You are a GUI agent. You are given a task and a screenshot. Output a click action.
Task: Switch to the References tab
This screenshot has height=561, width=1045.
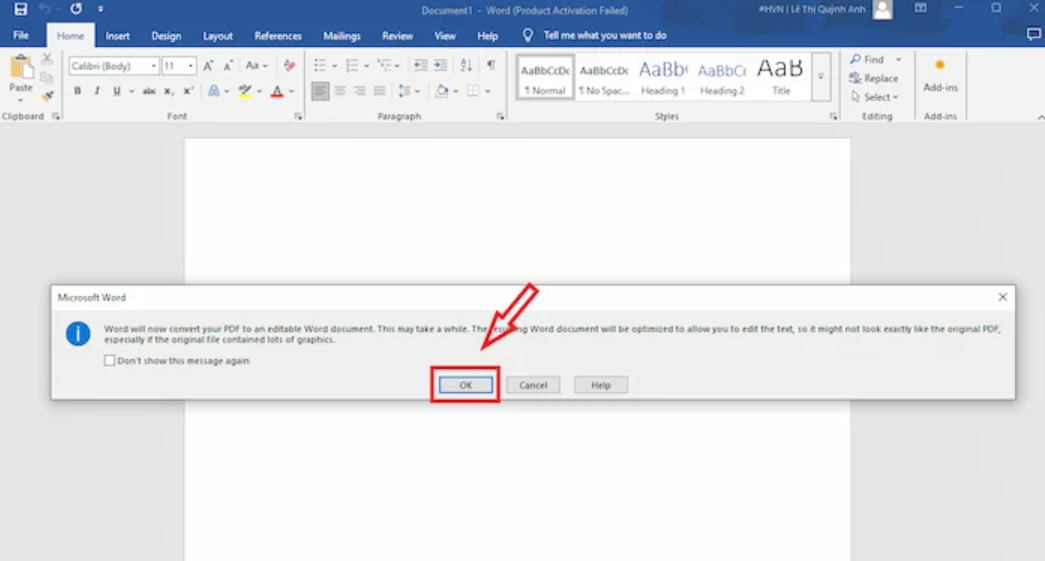[x=278, y=36]
